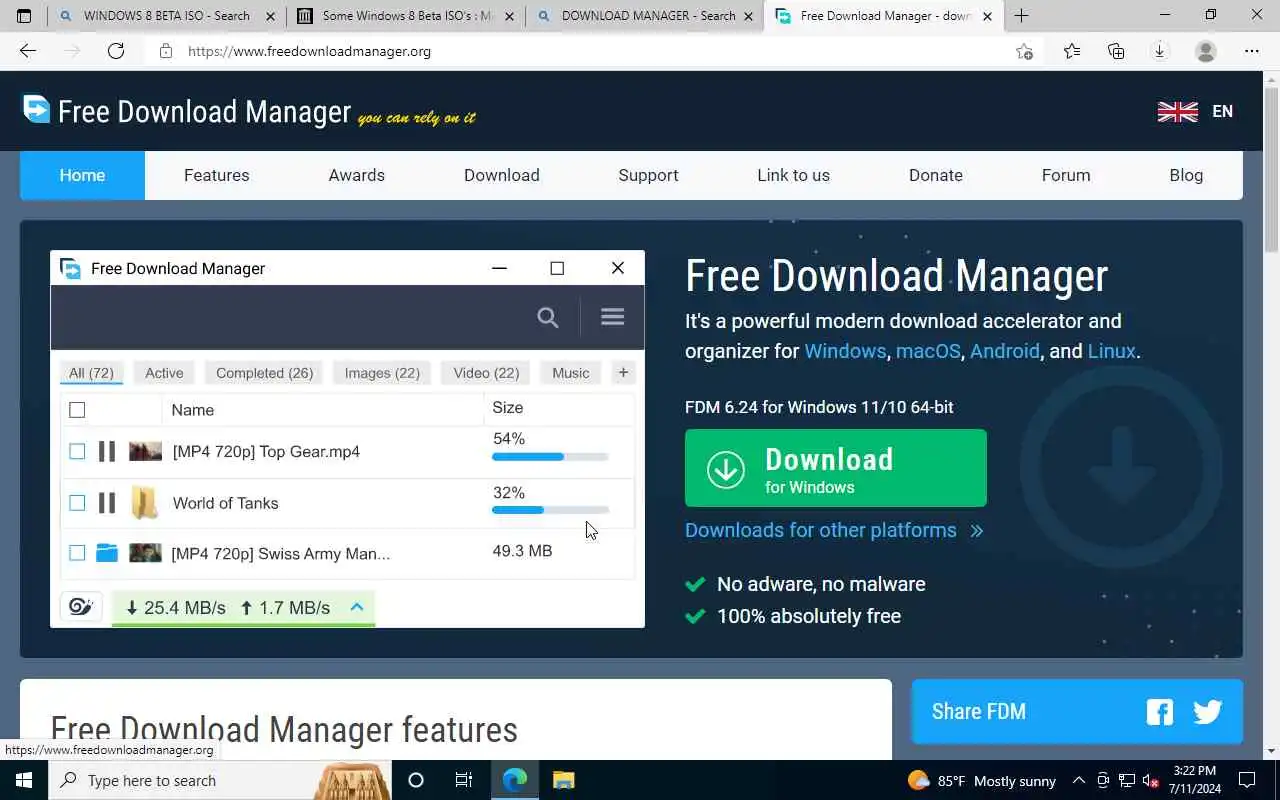1280x800 pixels.
Task: Open the EN language selector flag
Action: pos(1177,111)
